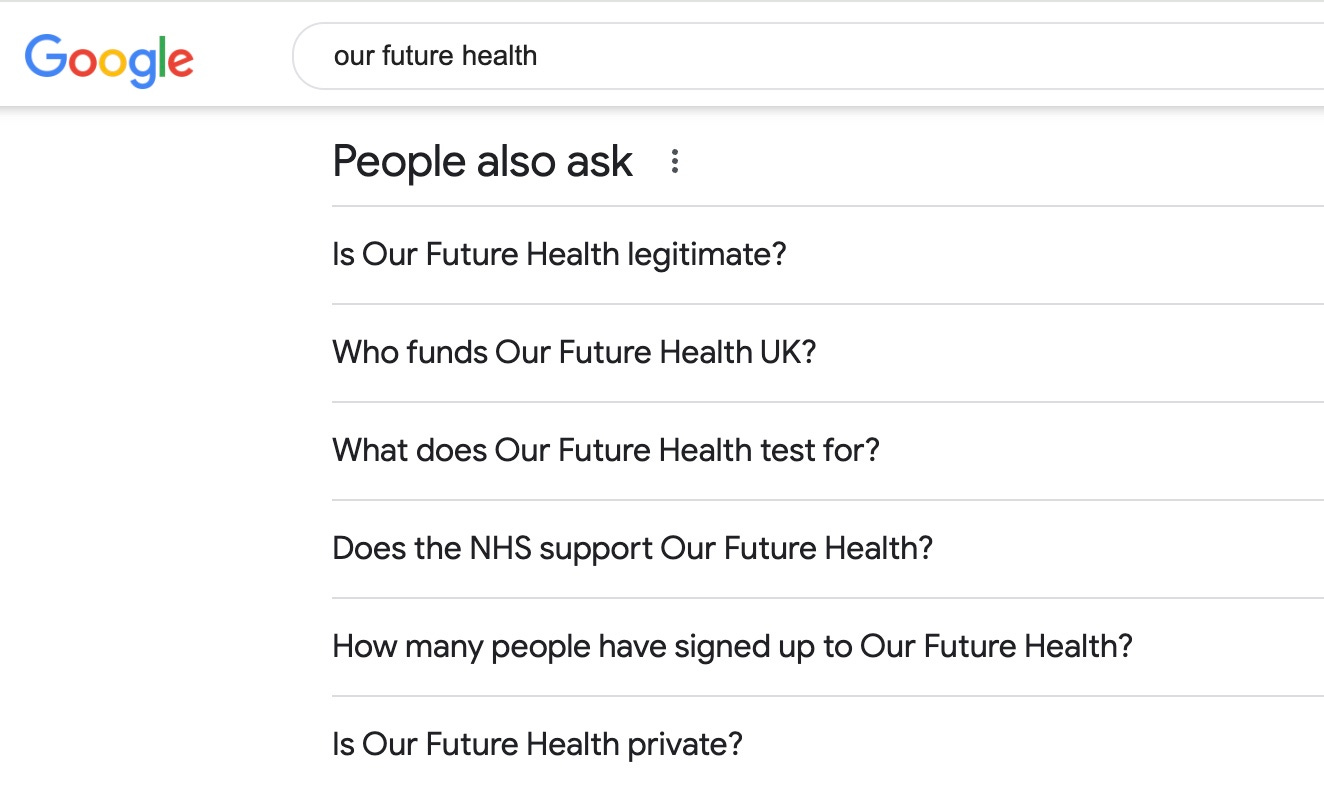Click the 'our future health' query text

tap(435, 56)
